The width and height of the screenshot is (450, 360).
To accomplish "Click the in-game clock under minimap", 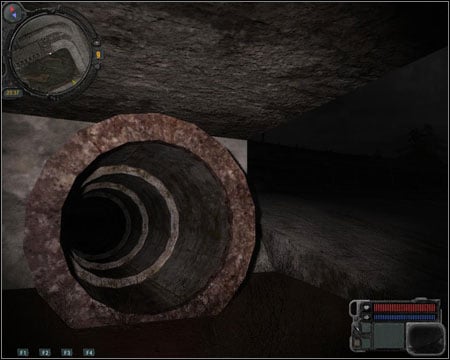I will (x=13, y=93).
